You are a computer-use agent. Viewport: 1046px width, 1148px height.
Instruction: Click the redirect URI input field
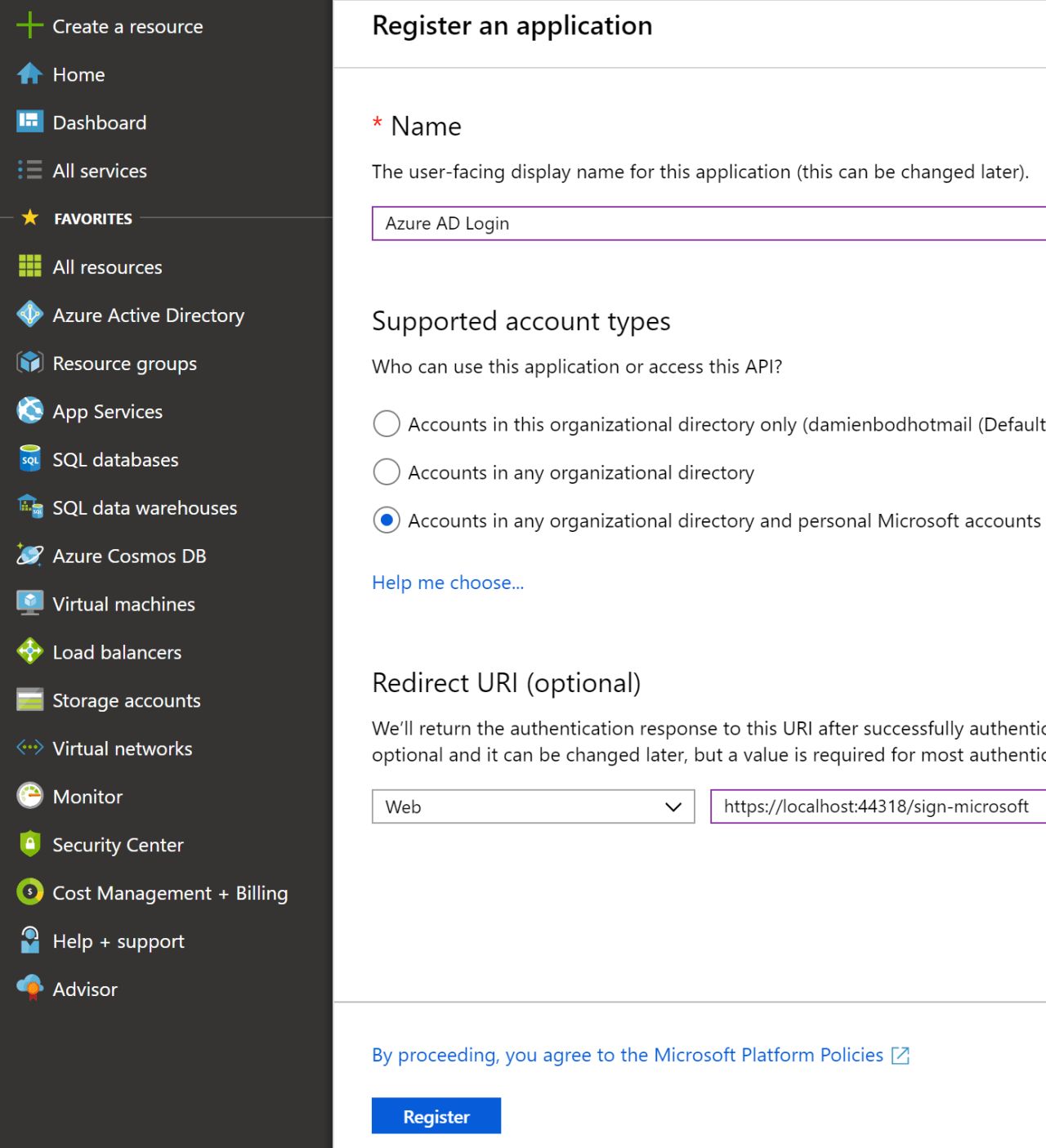pos(874,806)
